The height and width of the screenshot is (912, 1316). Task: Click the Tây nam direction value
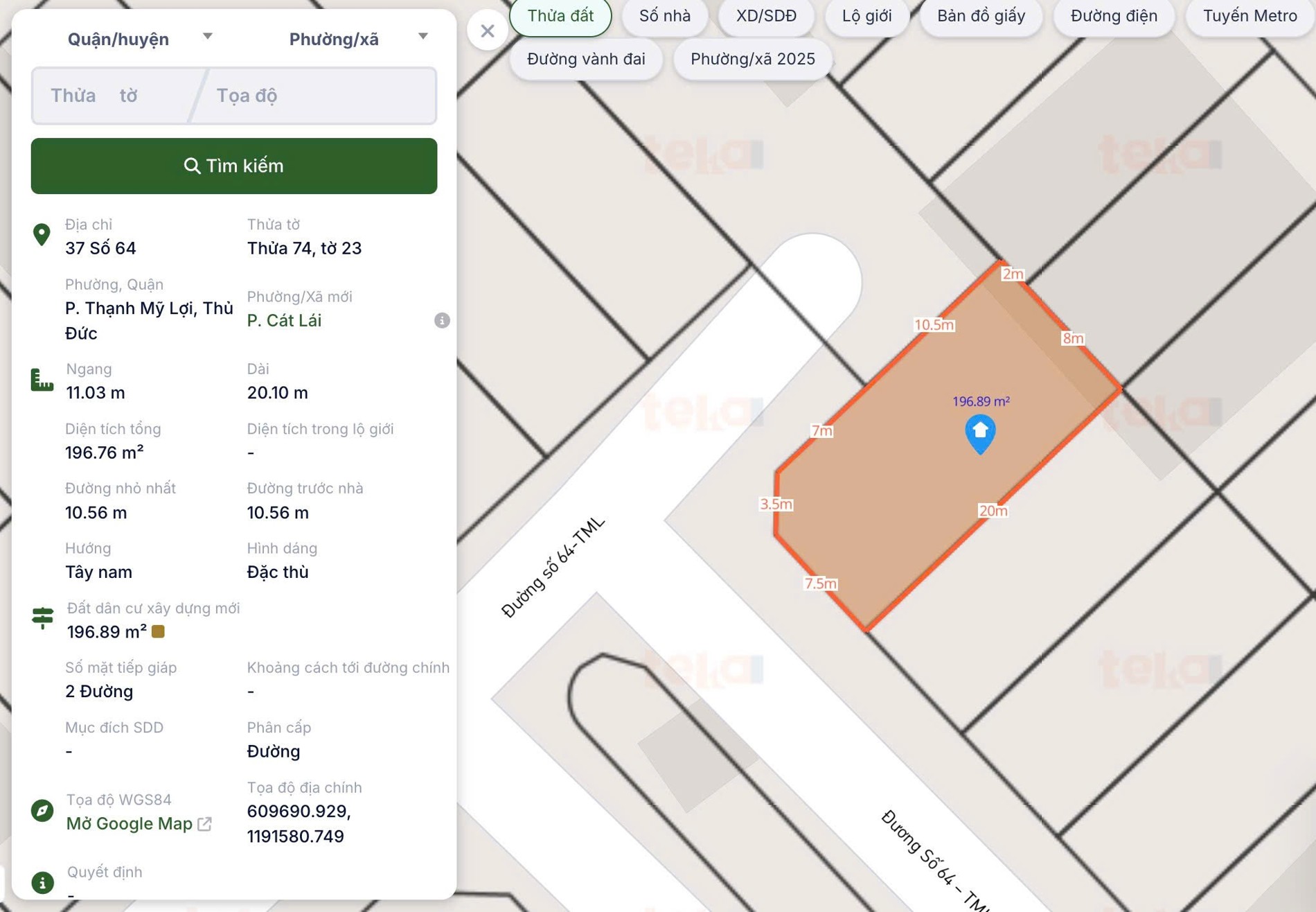point(98,572)
